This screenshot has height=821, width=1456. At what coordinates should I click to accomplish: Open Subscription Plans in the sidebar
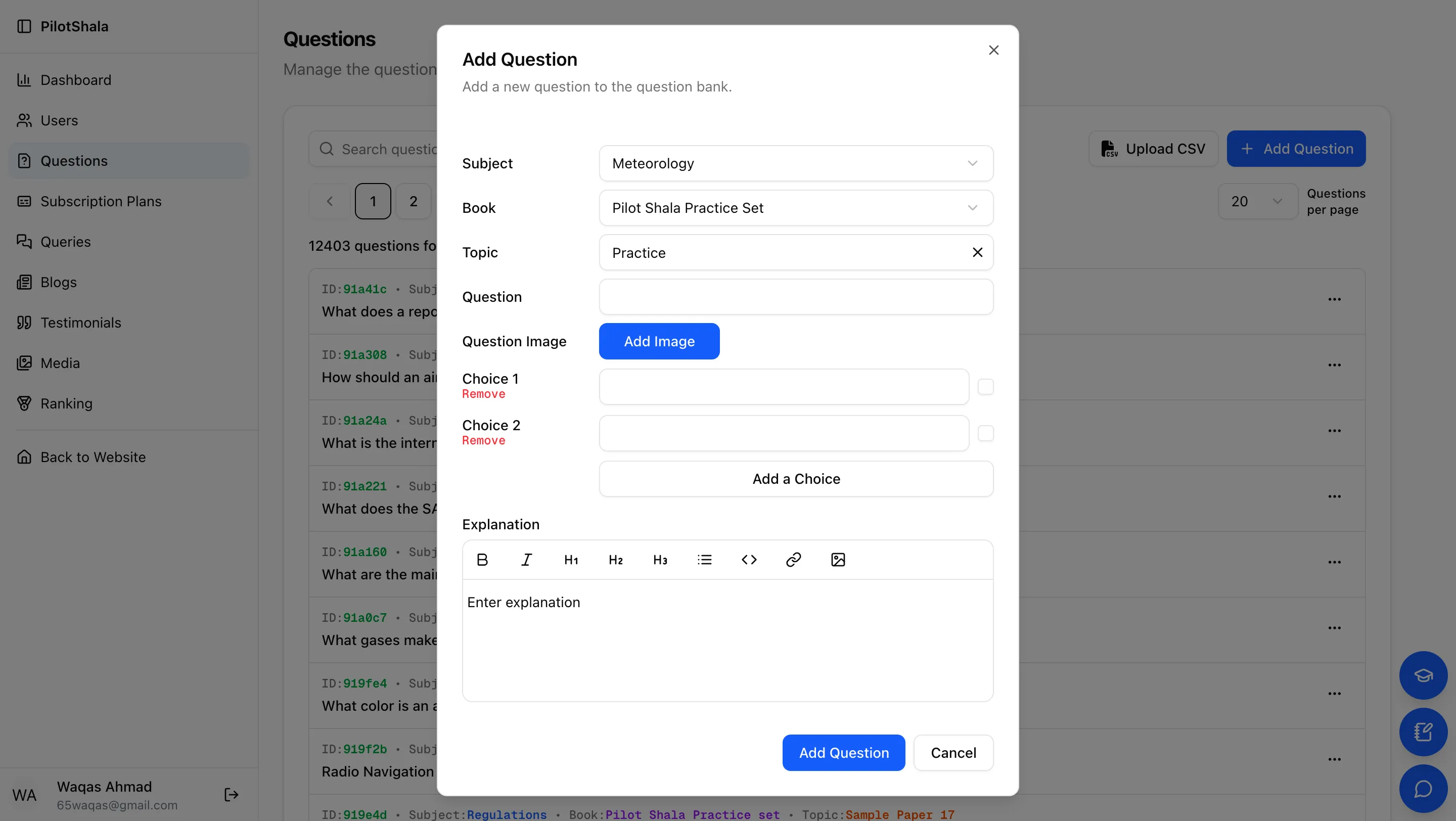(101, 201)
